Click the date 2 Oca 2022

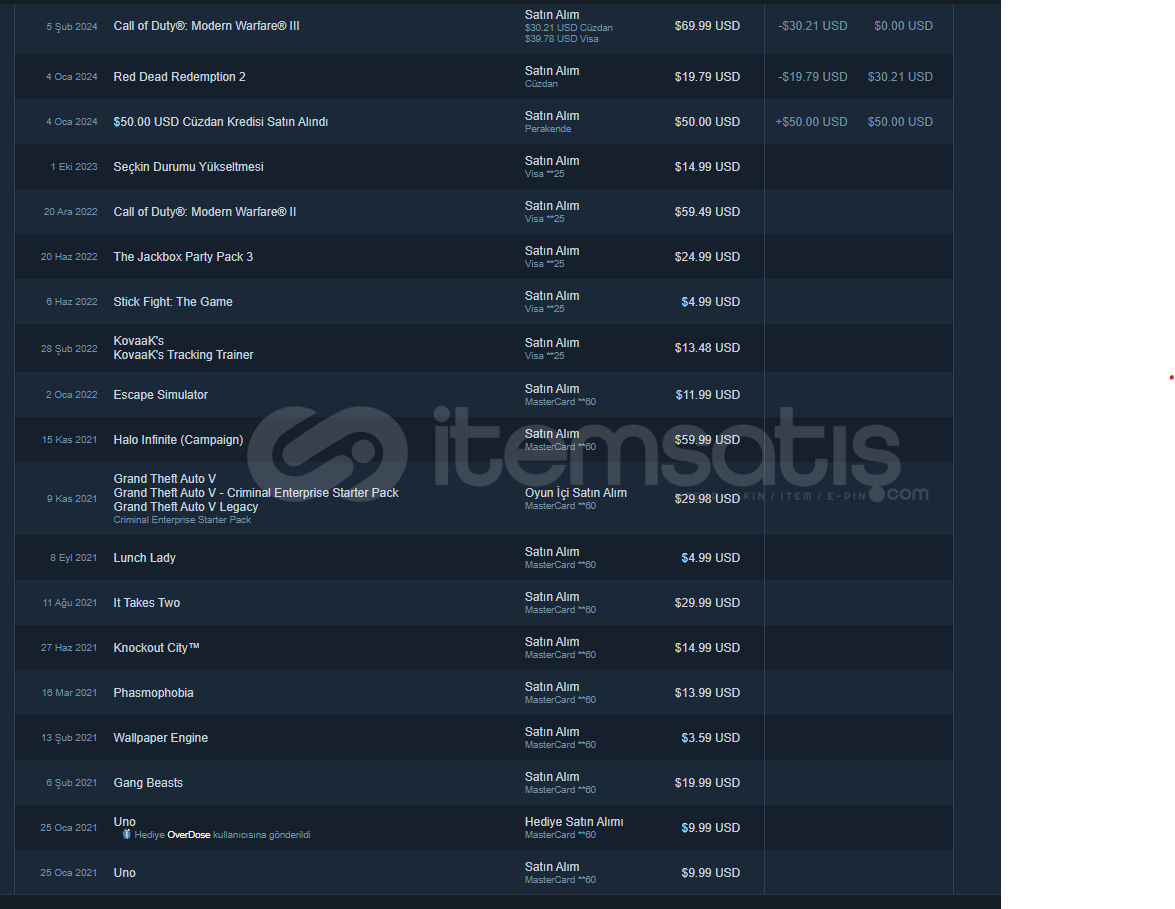tap(72, 395)
